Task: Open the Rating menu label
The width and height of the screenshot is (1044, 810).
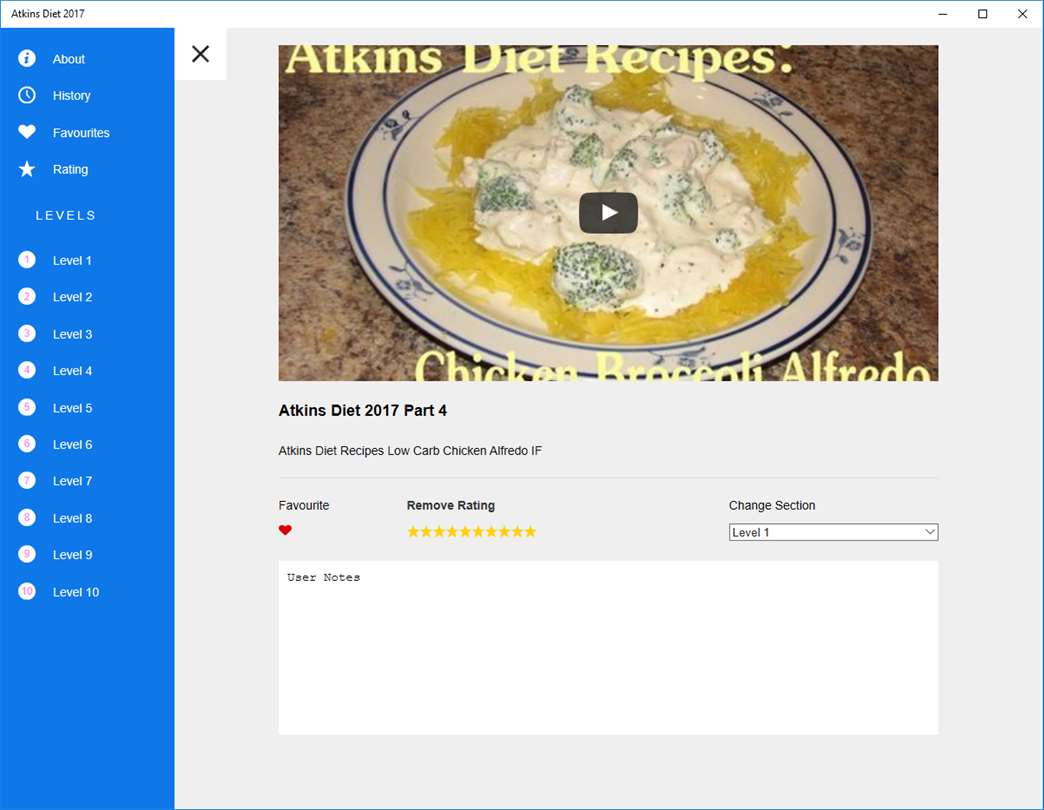Action: pyautogui.click(x=71, y=170)
